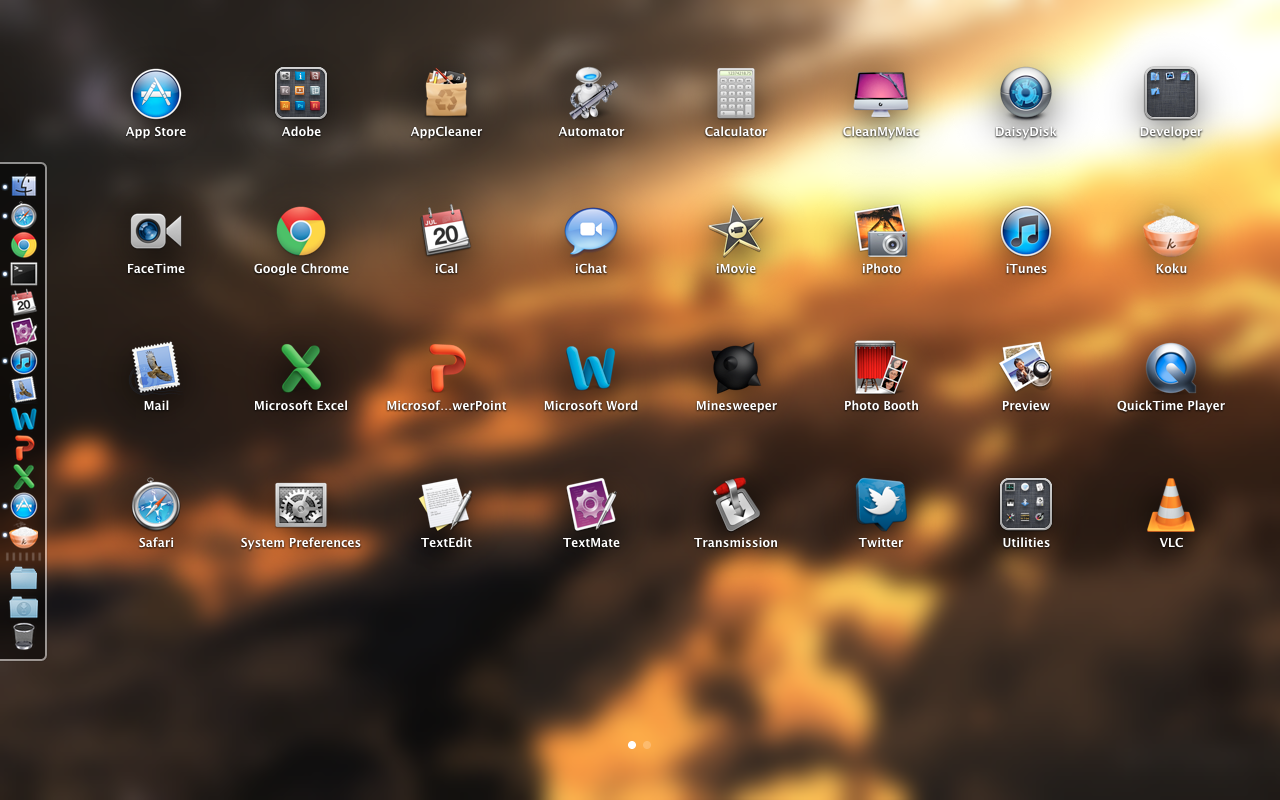The width and height of the screenshot is (1280, 800).
Task: Open the Utilities folder in Launchpad
Action: click(x=1026, y=505)
